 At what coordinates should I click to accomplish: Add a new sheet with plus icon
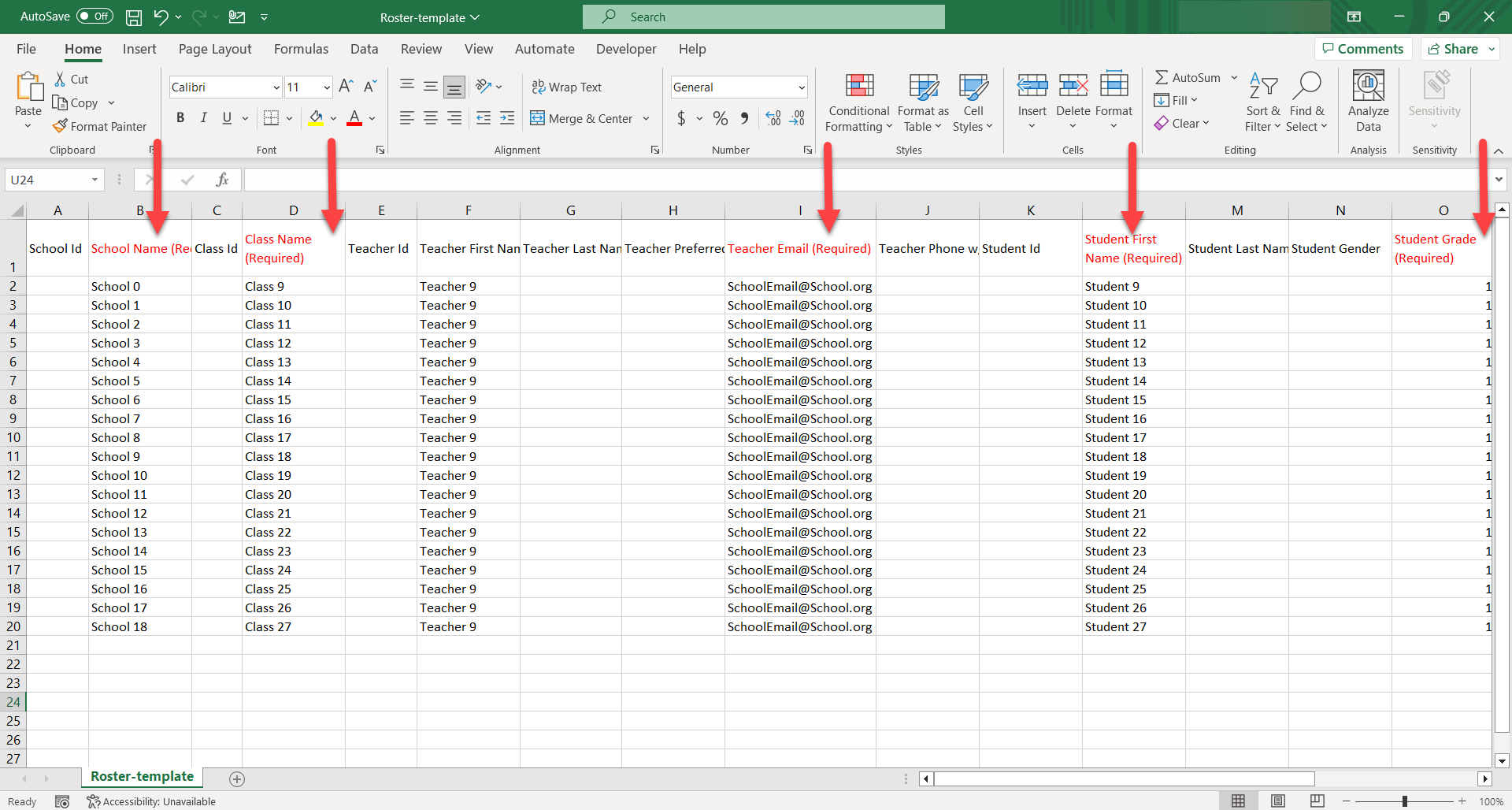pos(237,779)
